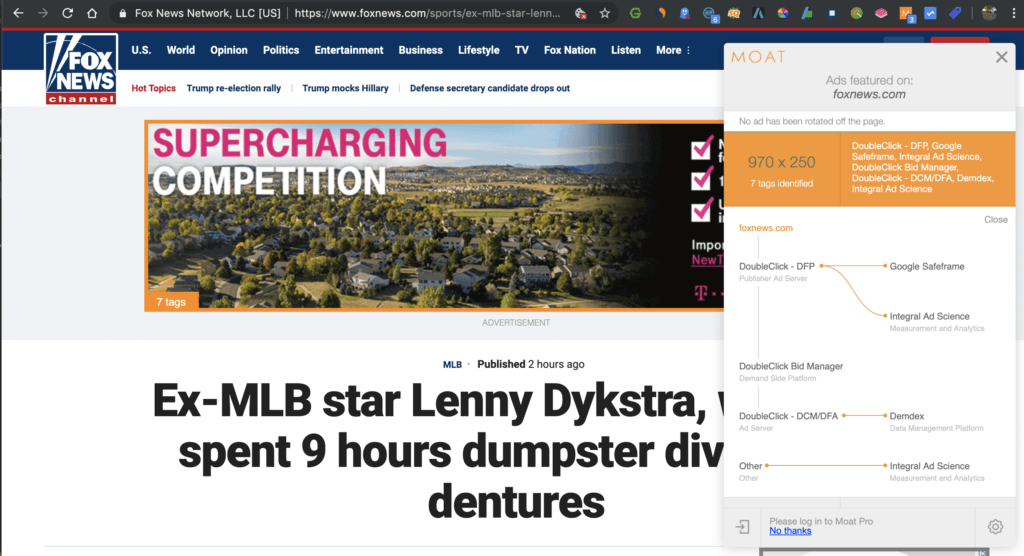Expand the More menu

tap(673, 50)
